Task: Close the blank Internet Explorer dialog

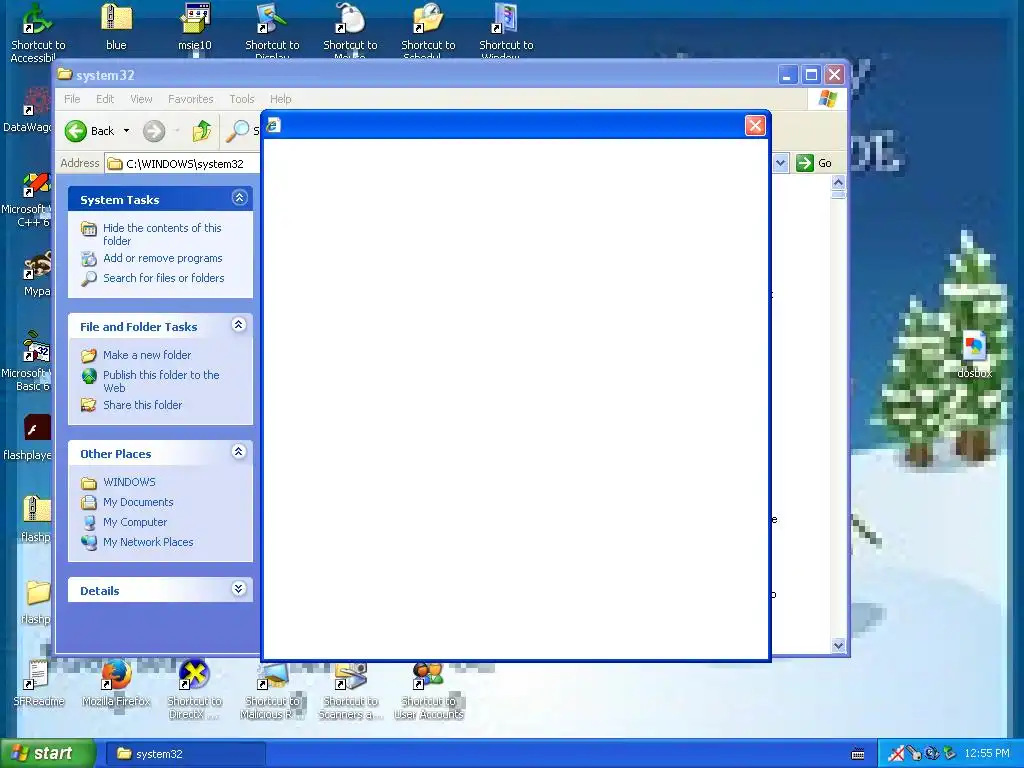Action: point(755,125)
